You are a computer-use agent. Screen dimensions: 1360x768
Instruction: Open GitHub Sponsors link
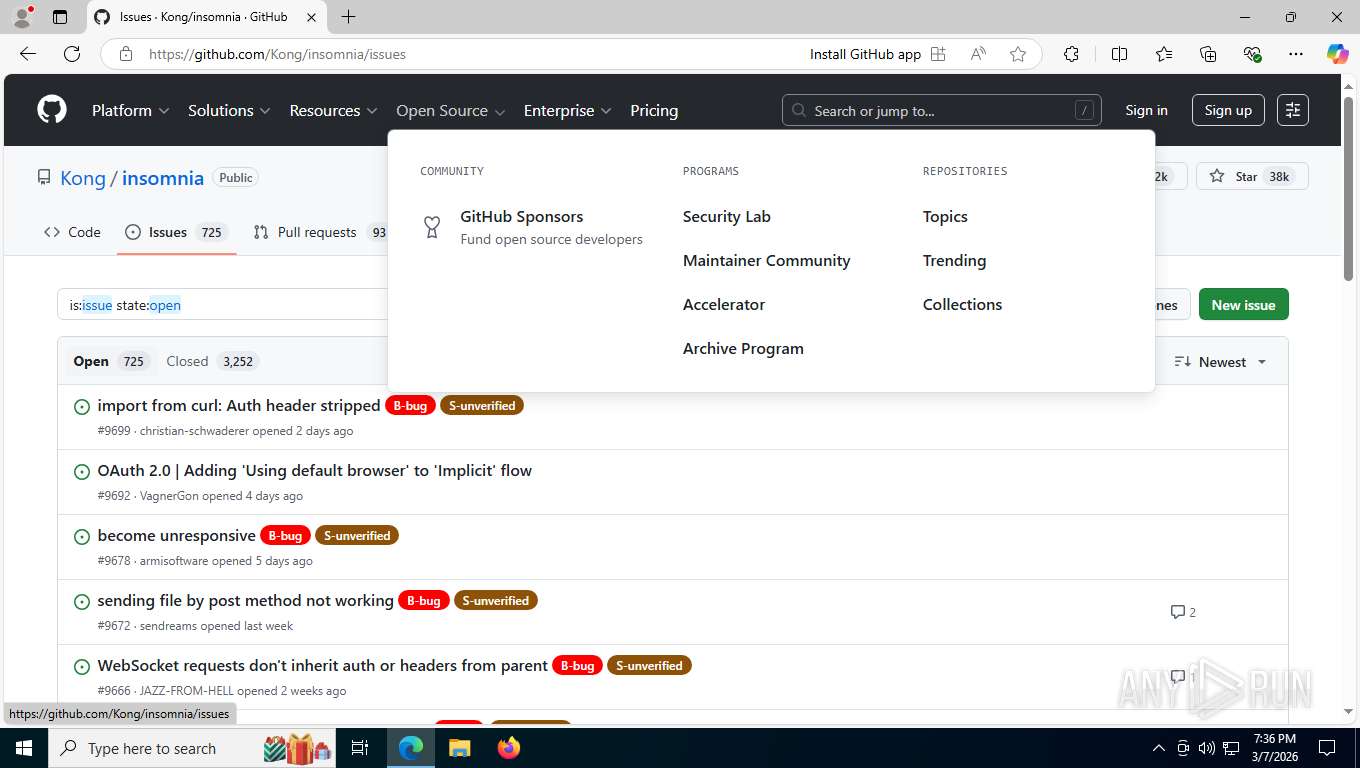521,216
